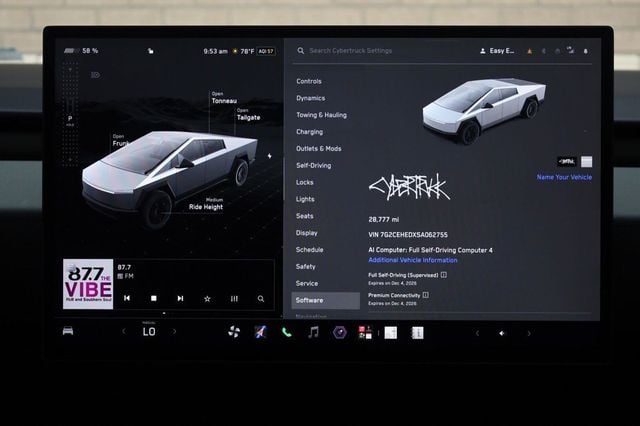Tap the VIN 7G2CEHEDXSA062755 text
640x426 pixels.
408,235
